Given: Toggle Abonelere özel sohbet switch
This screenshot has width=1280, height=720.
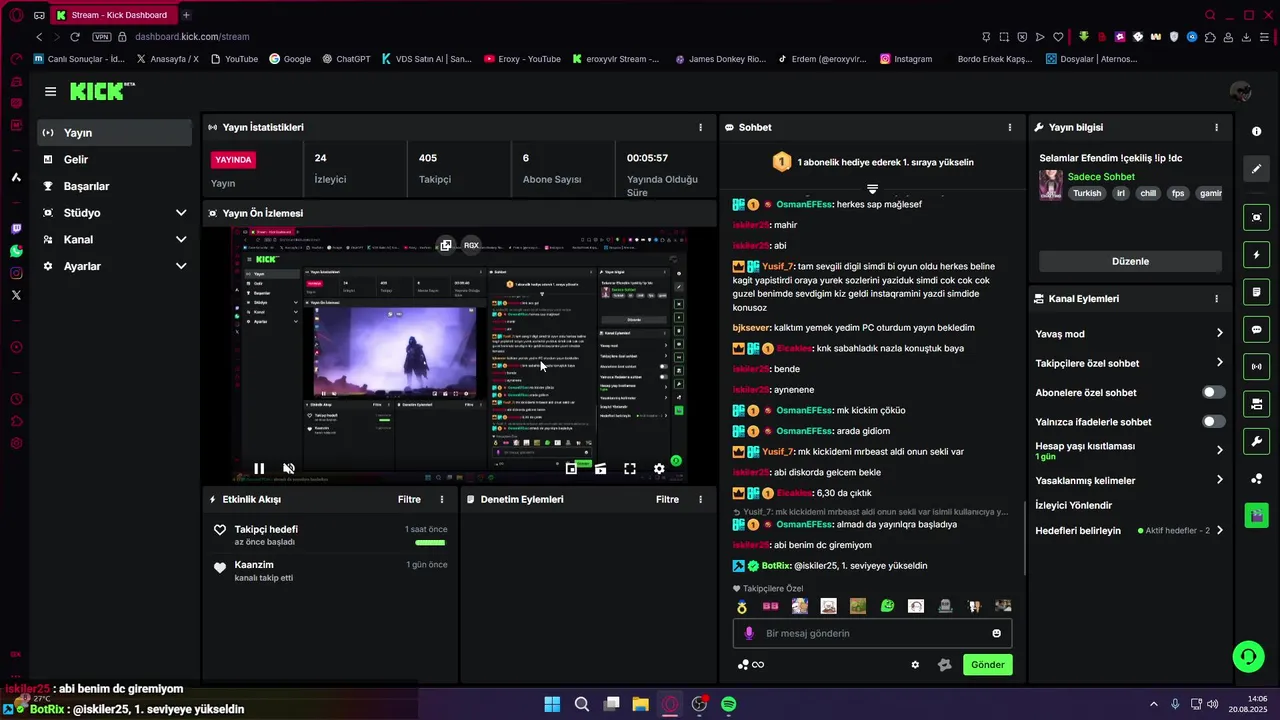Looking at the screenshot, I should 1213,392.
